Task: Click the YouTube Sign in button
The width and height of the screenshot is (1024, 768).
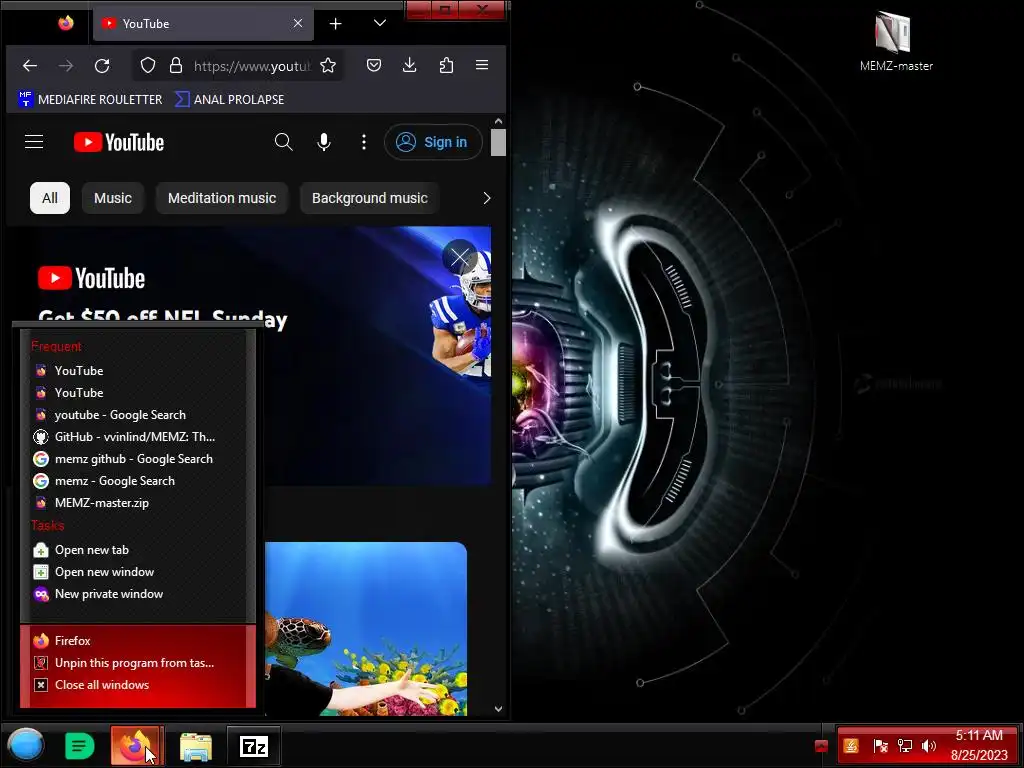Action: [x=433, y=142]
